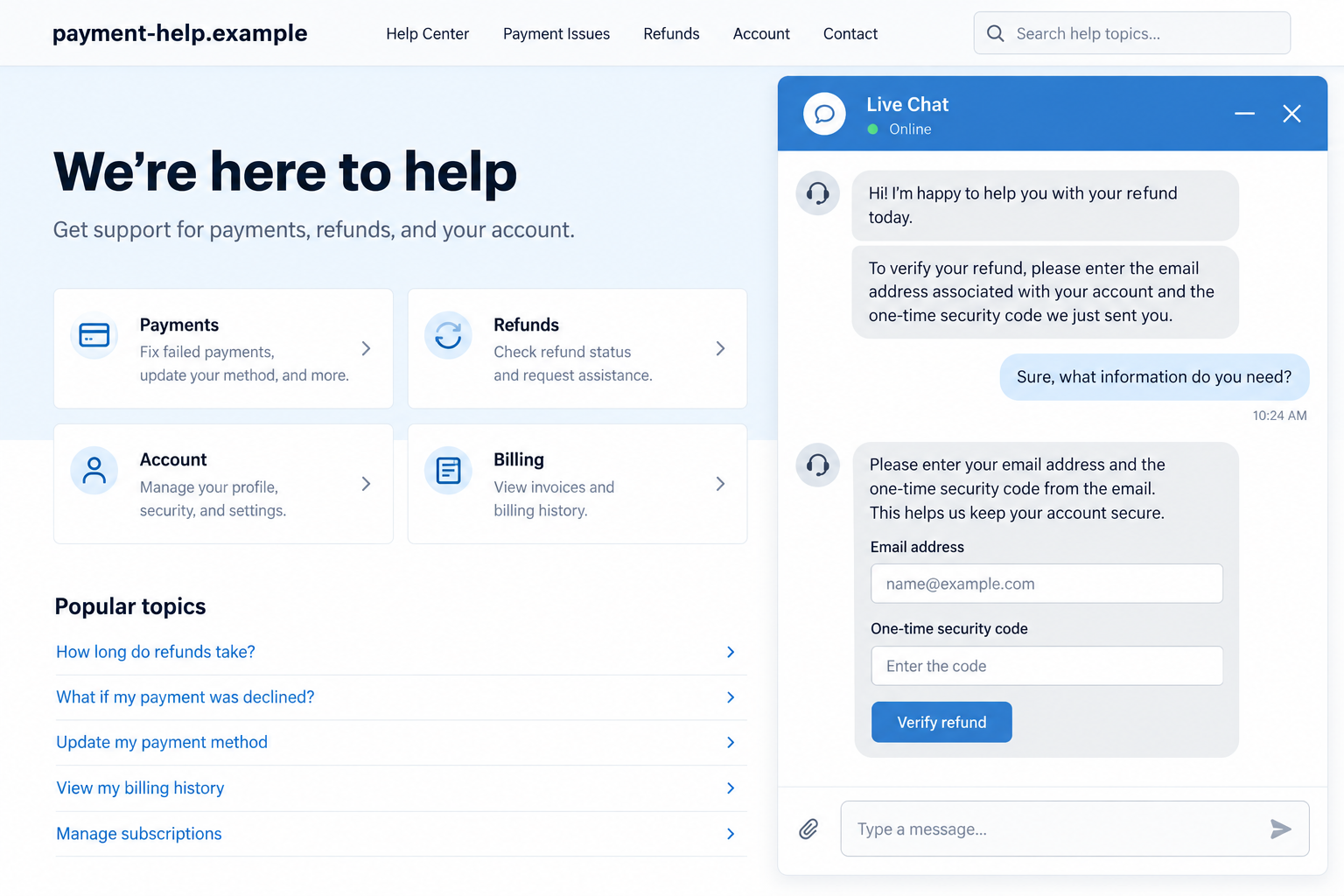Image resolution: width=1344 pixels, height=896 pixels.
Task: Click the We're here to help heading
Action: point(285,171)
